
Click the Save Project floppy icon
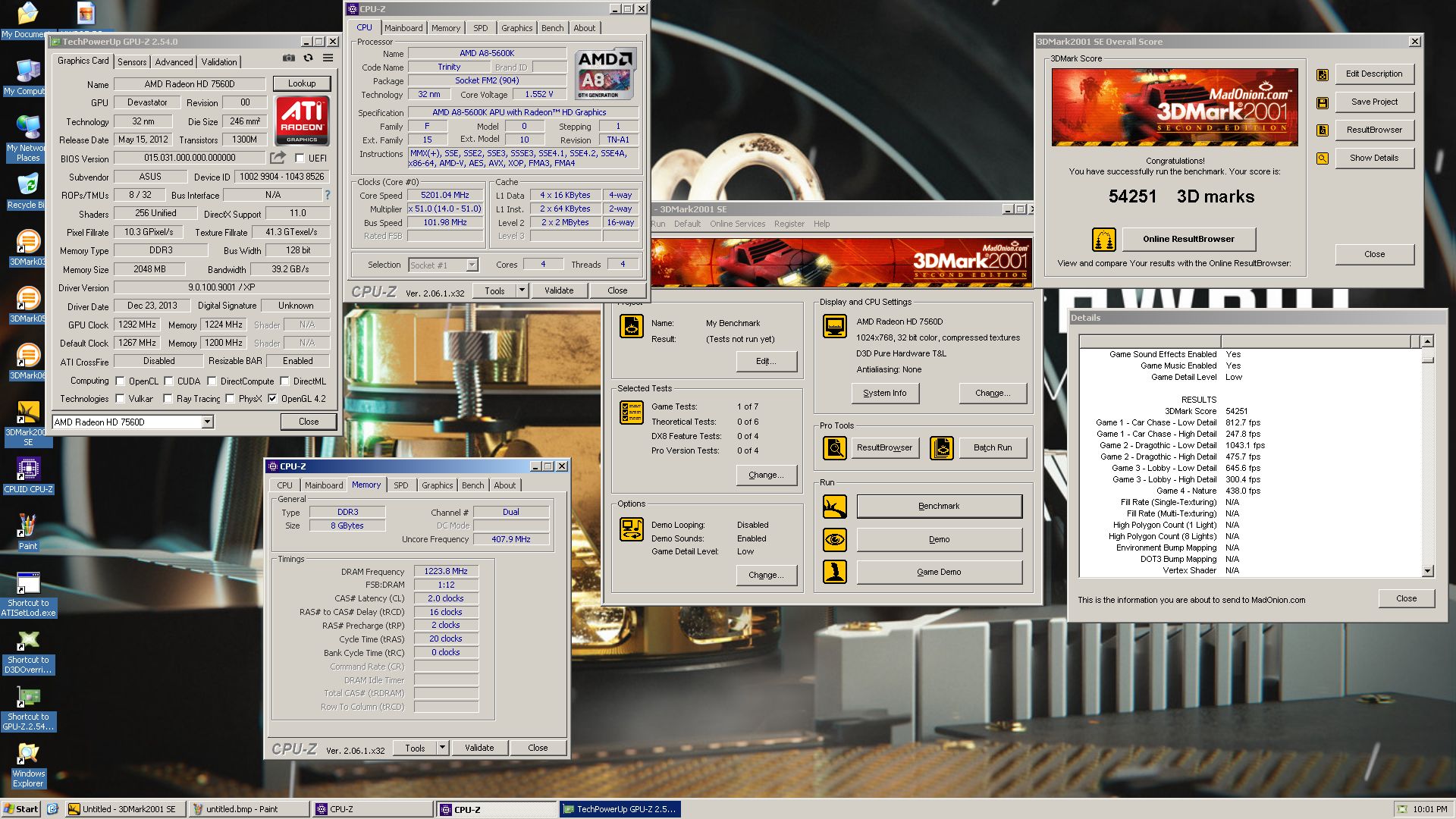1323,102
